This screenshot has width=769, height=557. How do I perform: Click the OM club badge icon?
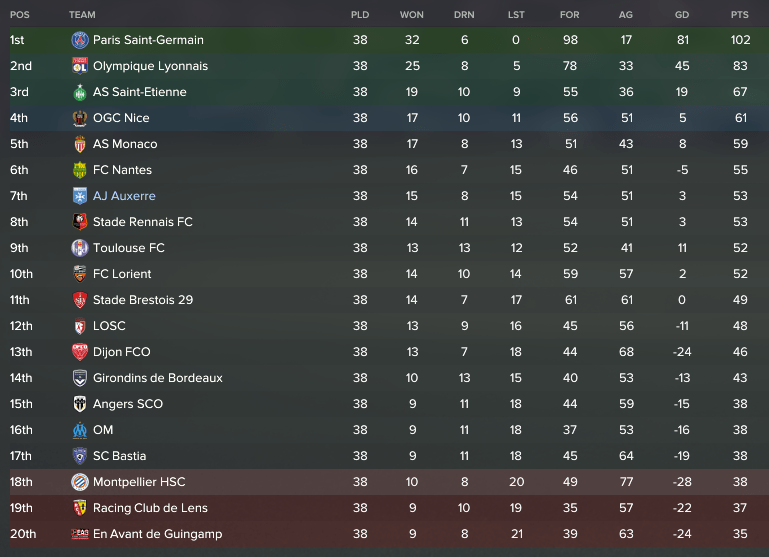[x=80, y=430]
